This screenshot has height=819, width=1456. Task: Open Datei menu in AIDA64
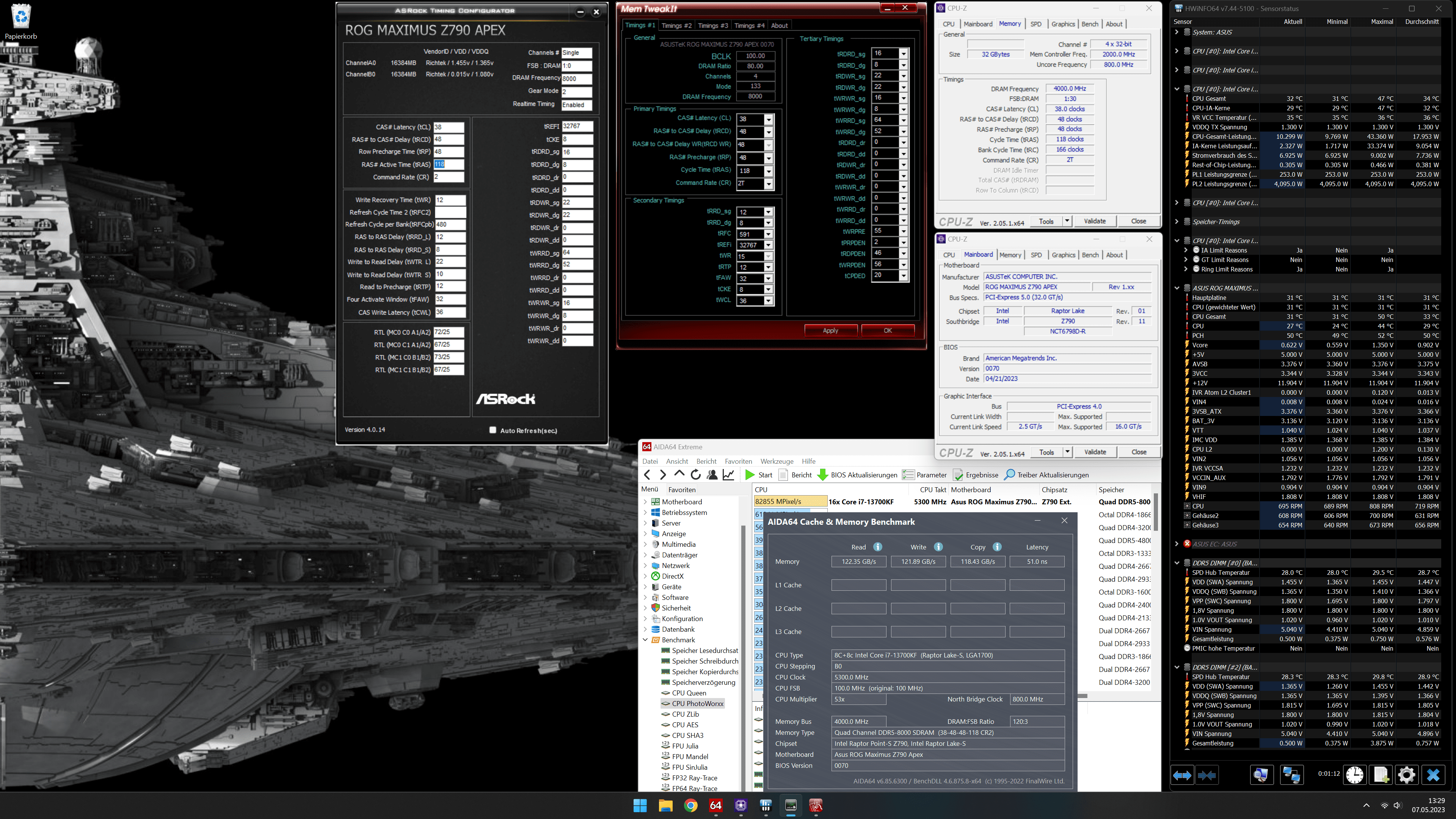tap(650, 461)
